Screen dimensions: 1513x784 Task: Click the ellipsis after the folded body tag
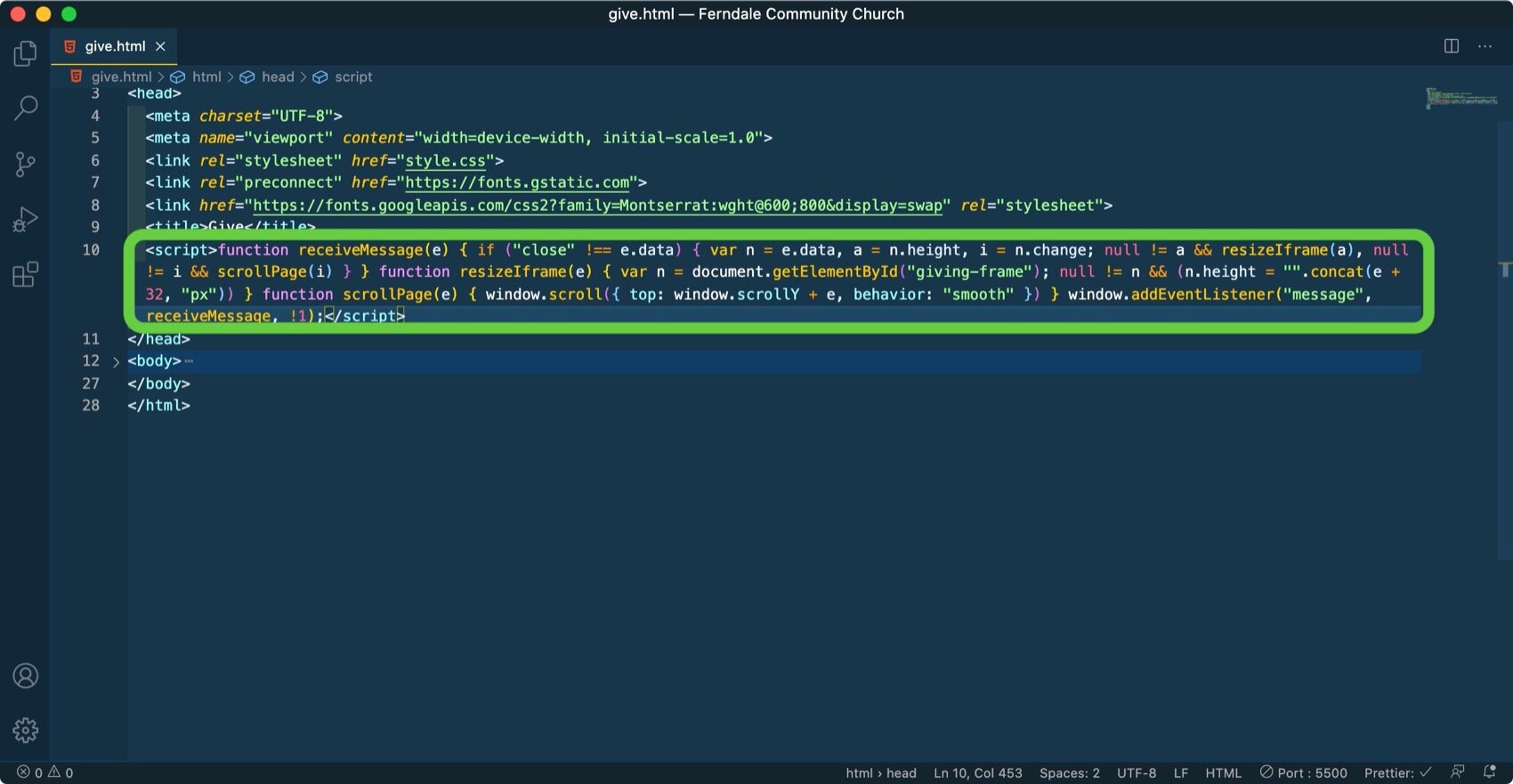coord(189,361)
